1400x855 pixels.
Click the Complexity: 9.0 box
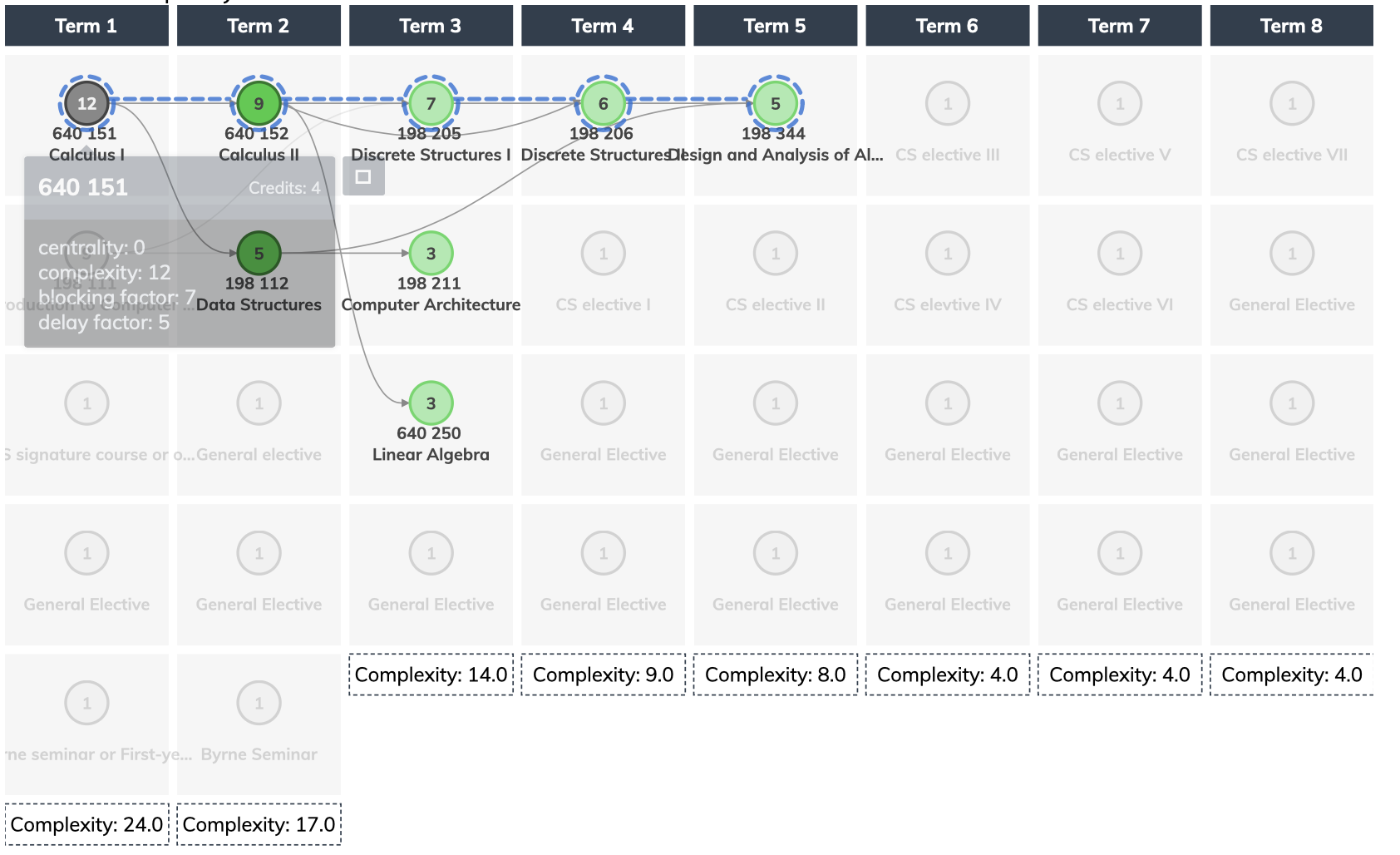603,675
